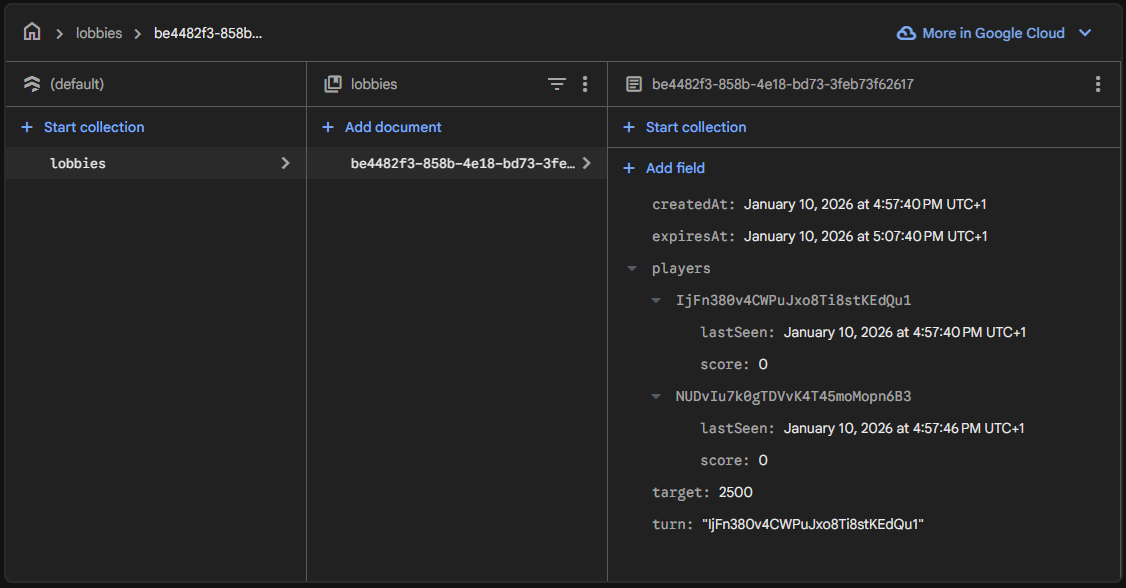Click the Google Cloud icon
The height and width of the screenshot is (588, 1126).
tap(906, 33)
